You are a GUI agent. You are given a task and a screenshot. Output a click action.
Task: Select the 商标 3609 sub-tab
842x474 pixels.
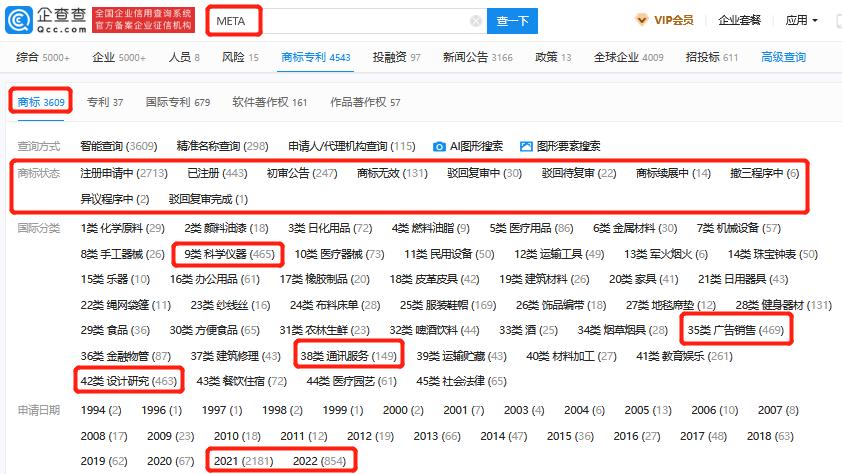41,102
